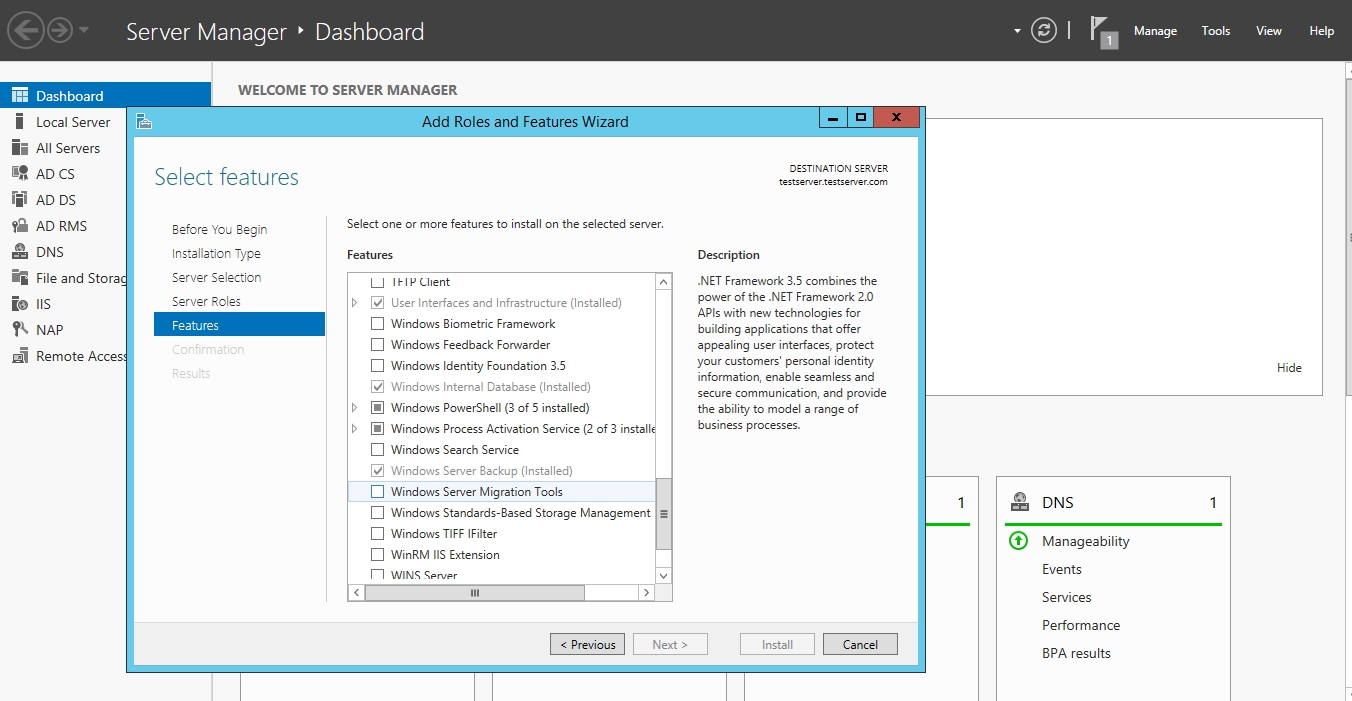Select the IIS sidebar icon
Image resolution: width=1352 pixels, height=701 pixels.
tap(19, 304)
